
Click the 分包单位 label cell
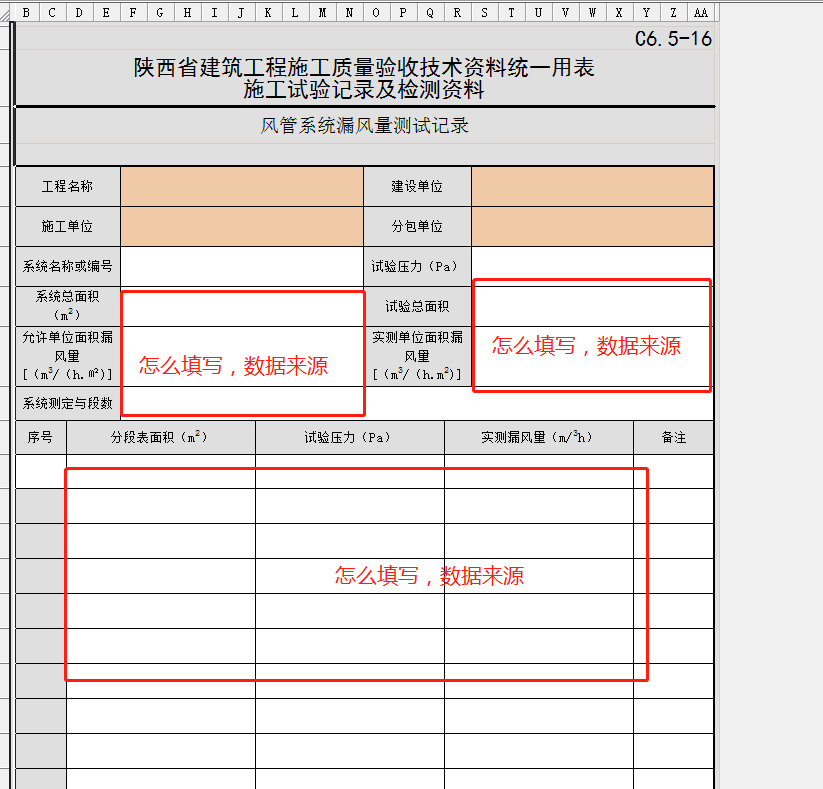pyautogui.click(x=417, y=227)
